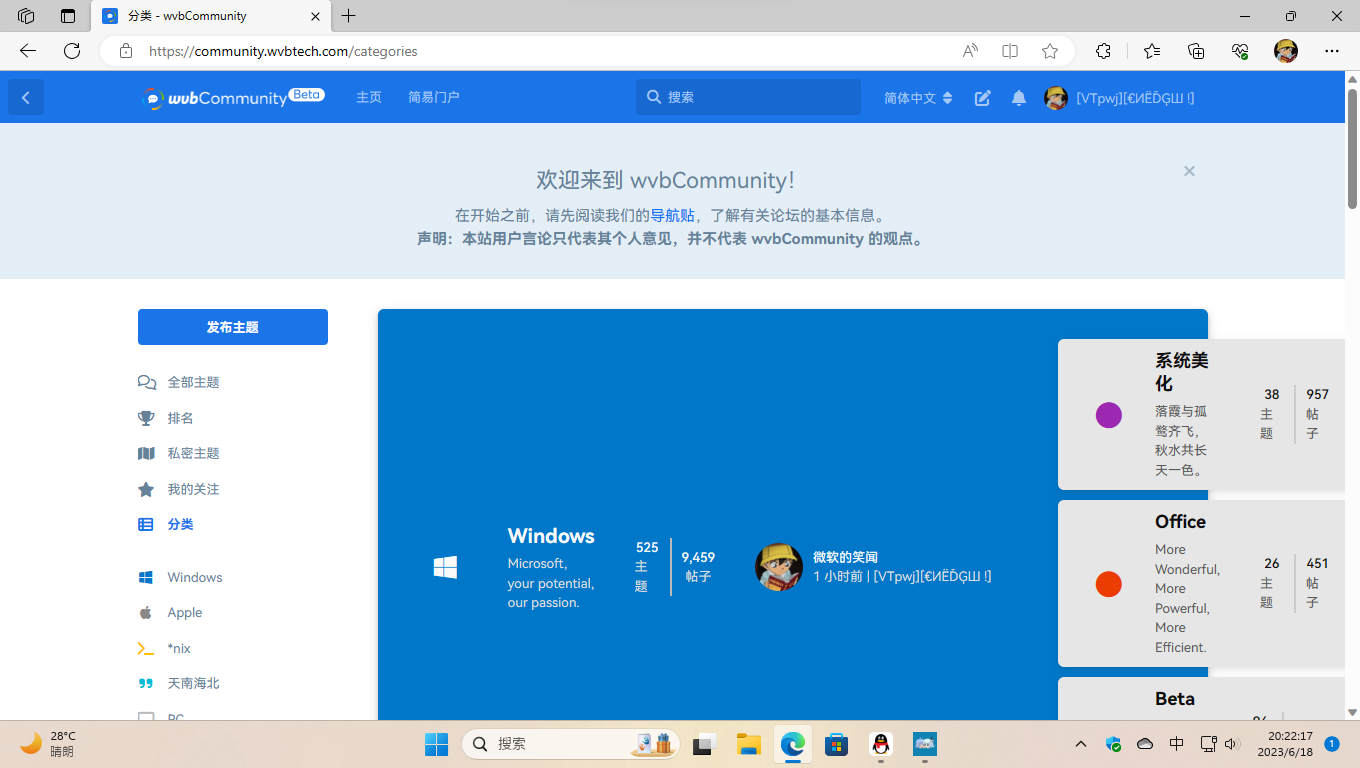The image size is (1360, 768).
Task: Go back with browser back arrow
Action: pos(28,51)
